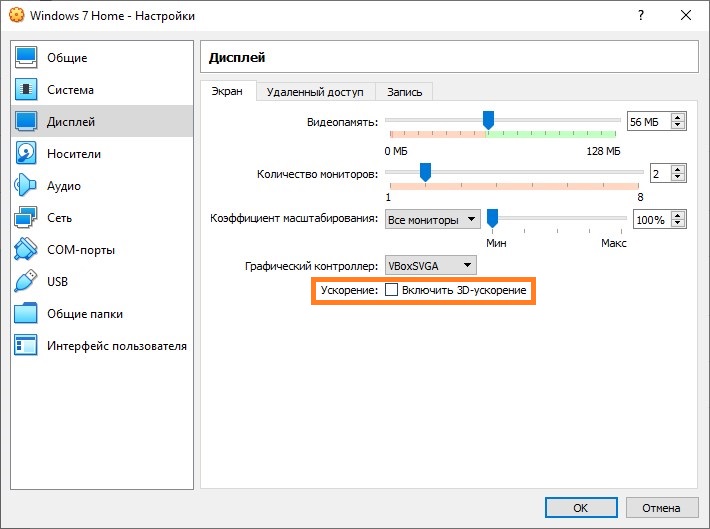This screenshot has height=529, width=710.
Task: Switch to the Удаленный доступ tab
Action: click(x=315, y=92)
